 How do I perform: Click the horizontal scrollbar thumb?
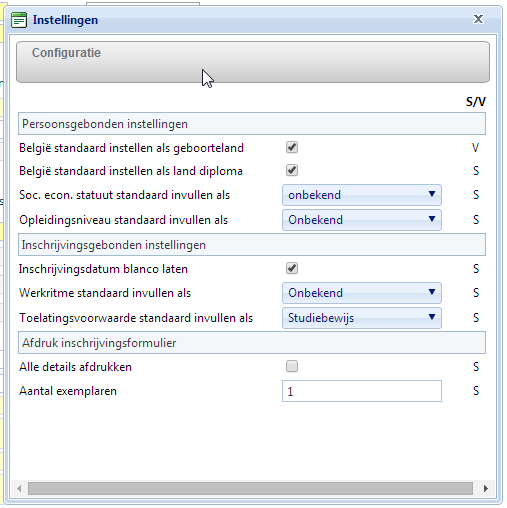point(250,489)
